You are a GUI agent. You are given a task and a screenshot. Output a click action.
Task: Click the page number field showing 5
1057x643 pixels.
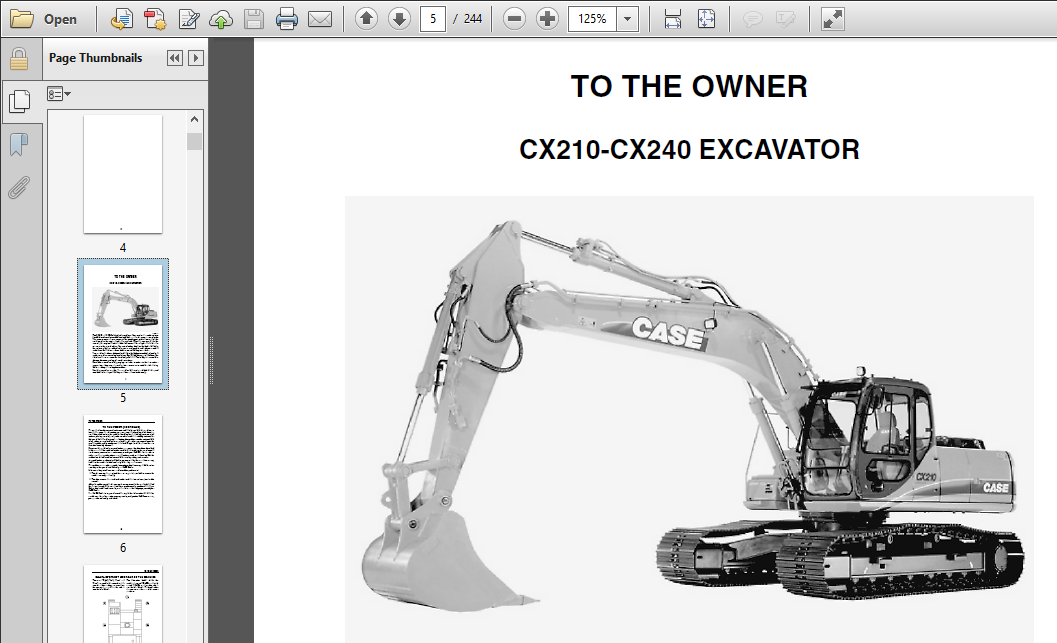coord(433,19)
